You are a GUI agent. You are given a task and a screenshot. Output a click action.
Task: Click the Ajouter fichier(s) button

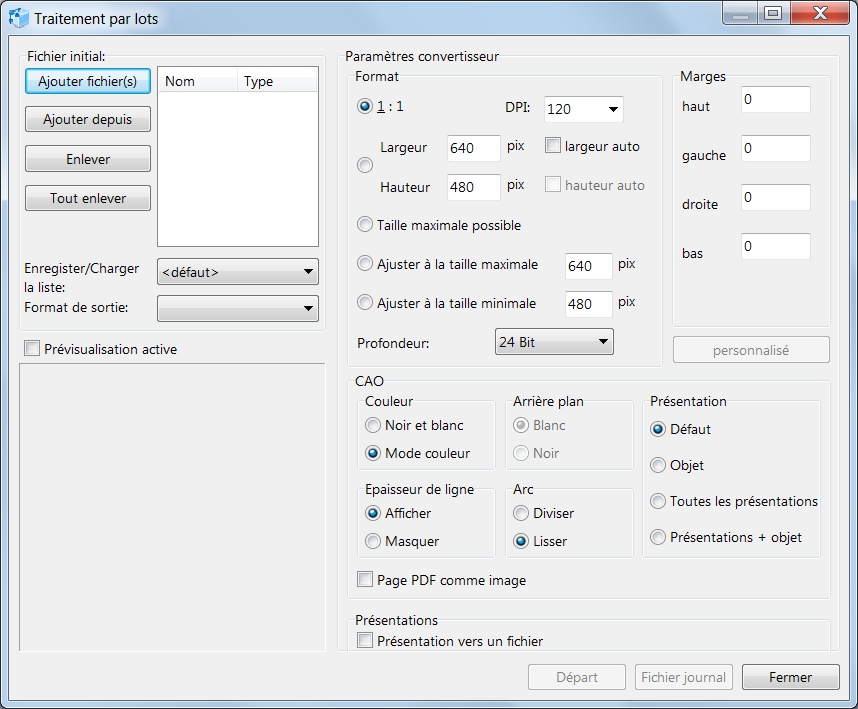88,81
